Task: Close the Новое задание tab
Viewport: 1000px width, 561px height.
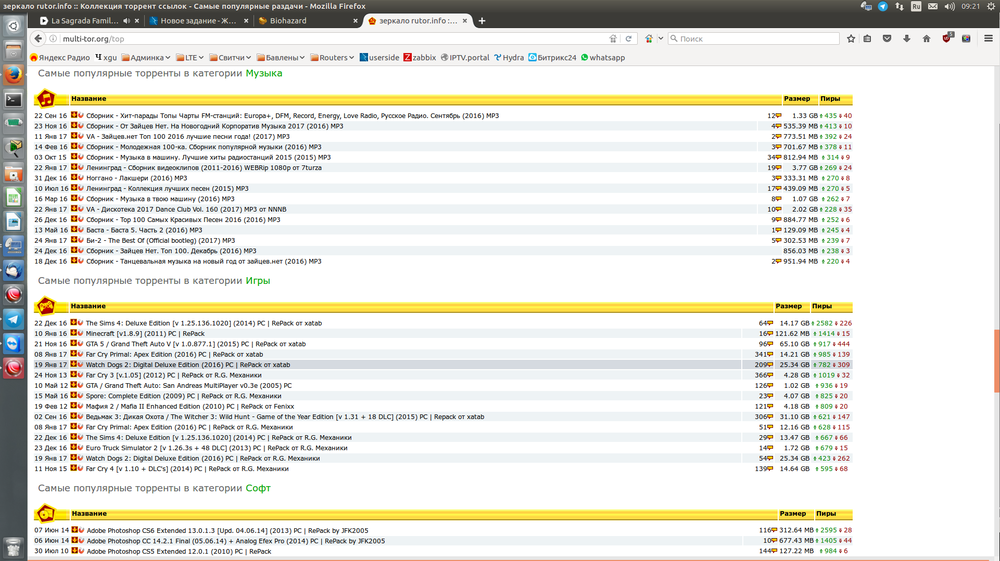Action: point(246,21)
